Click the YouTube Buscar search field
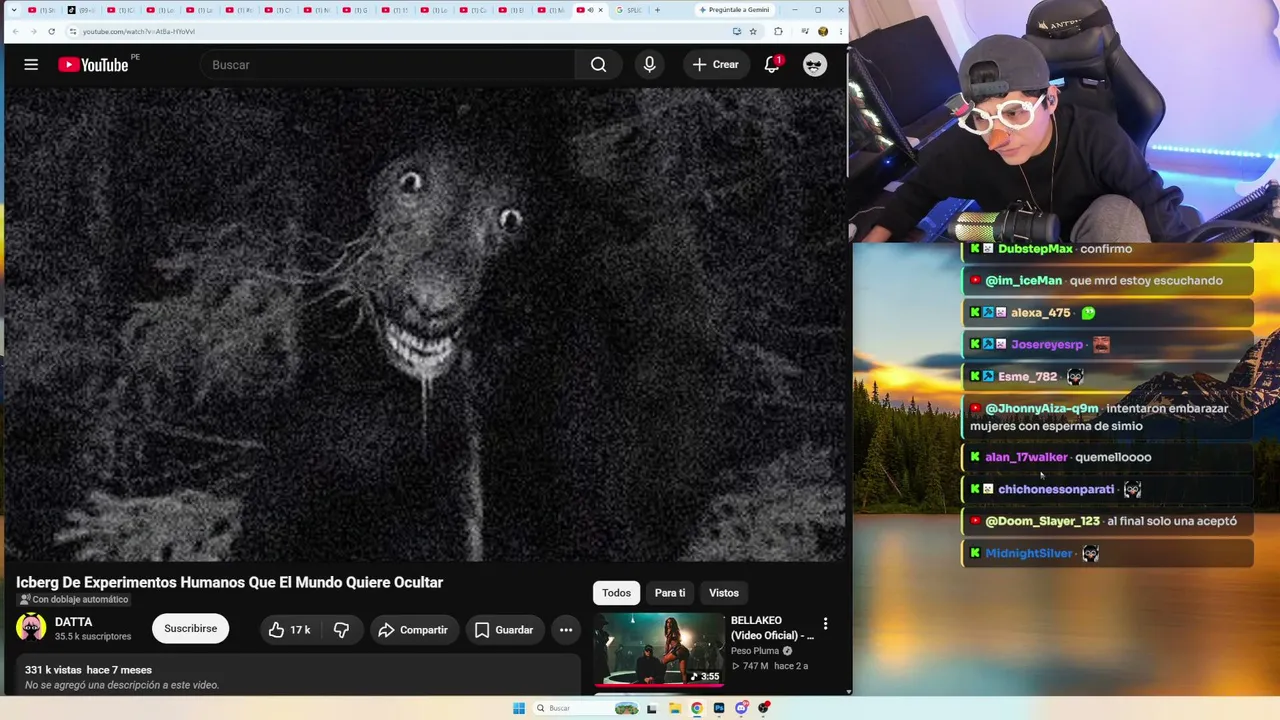1280x720 pixels. coord(388,65)
